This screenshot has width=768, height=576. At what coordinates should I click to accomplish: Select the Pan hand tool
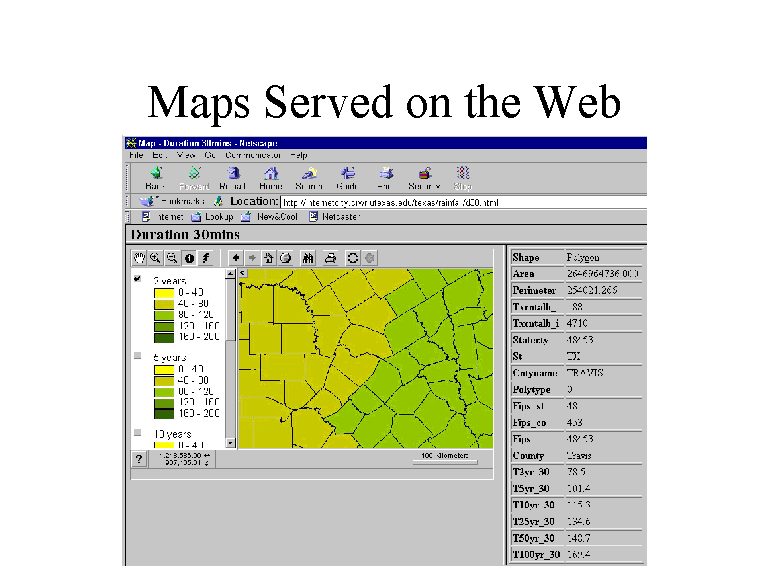(140, 257)
